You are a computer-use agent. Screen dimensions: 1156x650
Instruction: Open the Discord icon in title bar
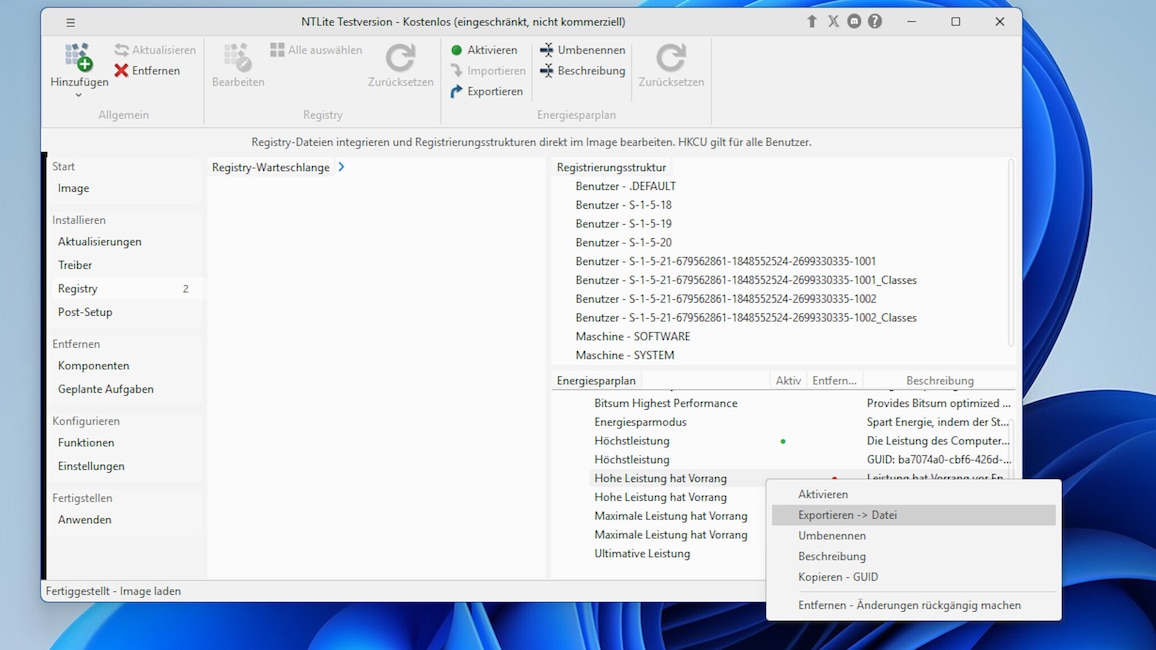854,21
